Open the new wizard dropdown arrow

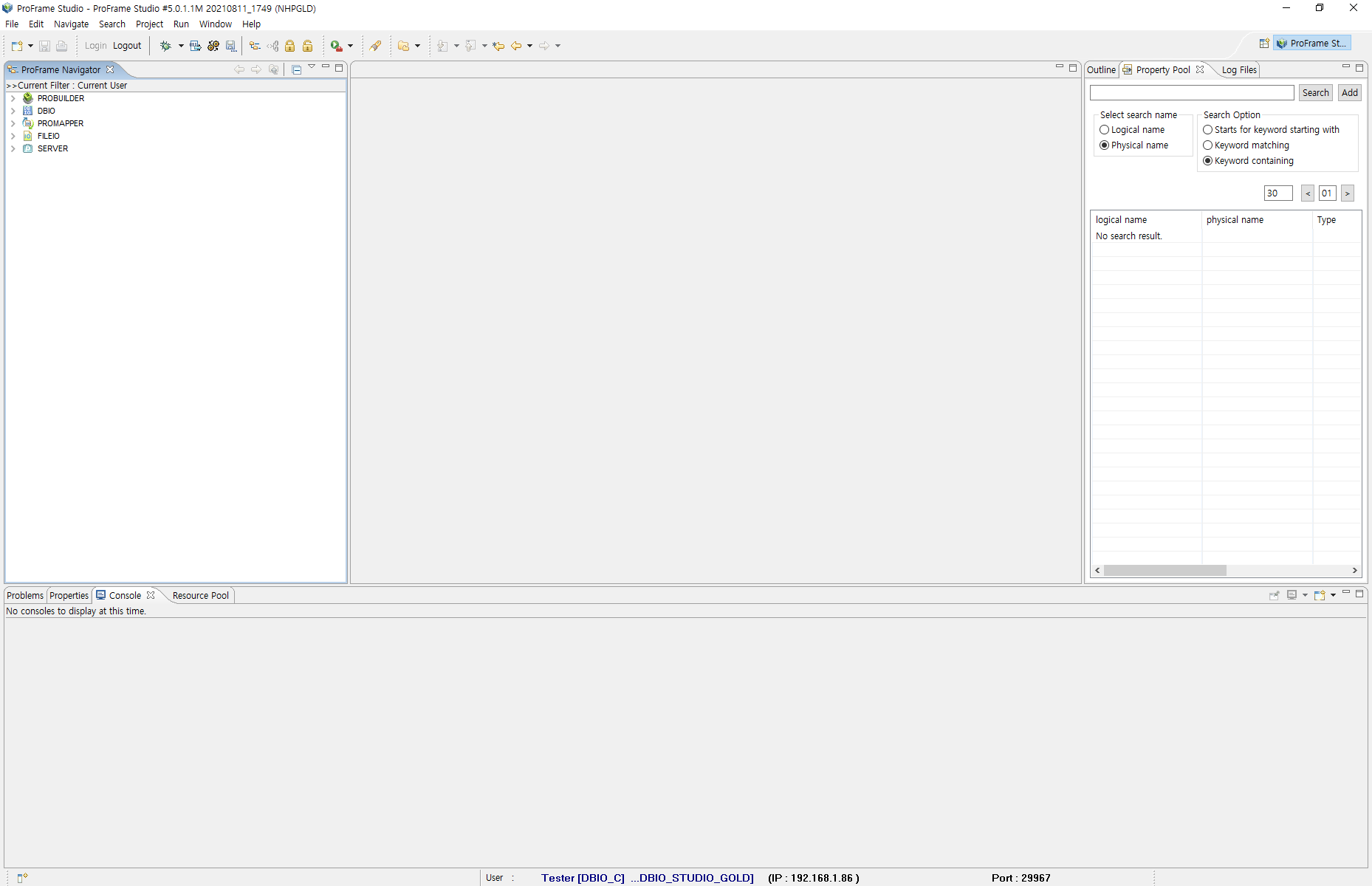pyautogui.click(x=30, y=46)
